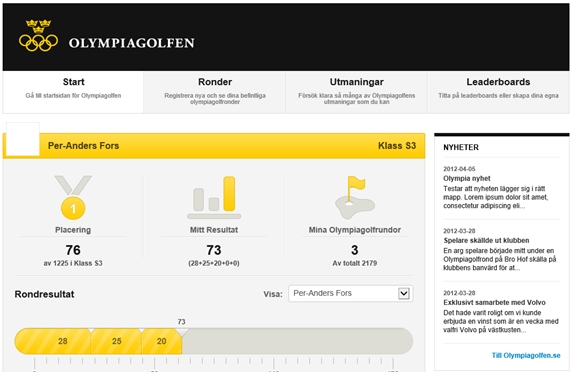Click the blank profile picture thumbnail
Viewport: 570px width, 372px height.
pyautogui.click(x=23, y=139)
